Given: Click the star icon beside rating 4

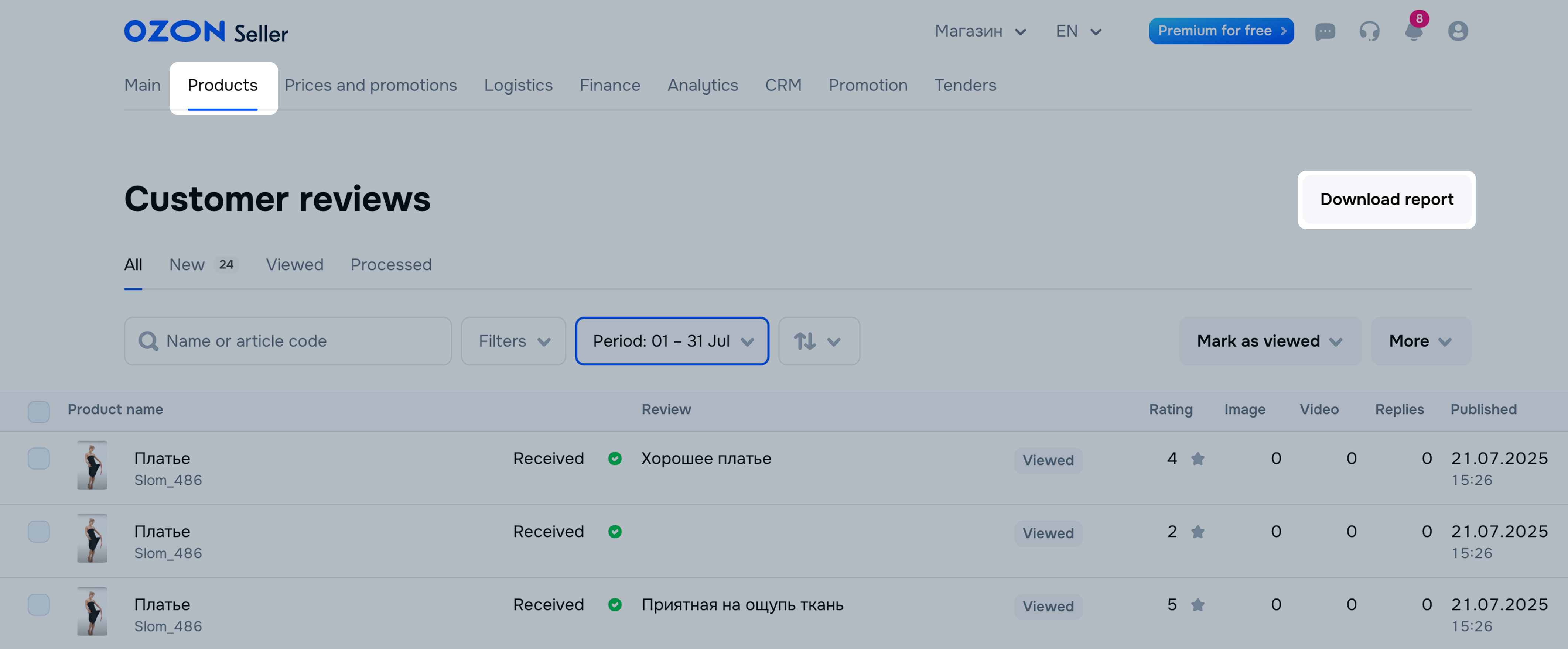Looking at the screenshot, I should 1197,459.
